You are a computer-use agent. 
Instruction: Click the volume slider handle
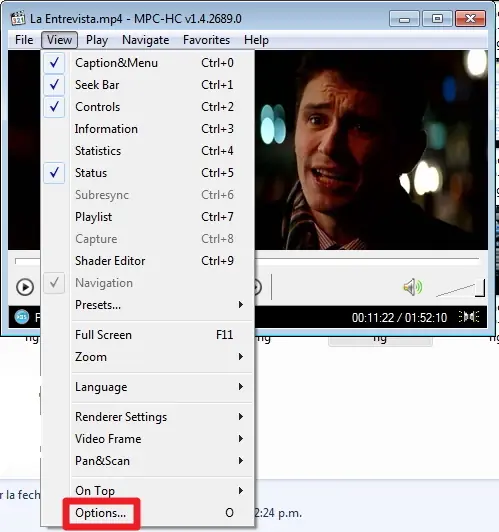[x=480, y=288]
